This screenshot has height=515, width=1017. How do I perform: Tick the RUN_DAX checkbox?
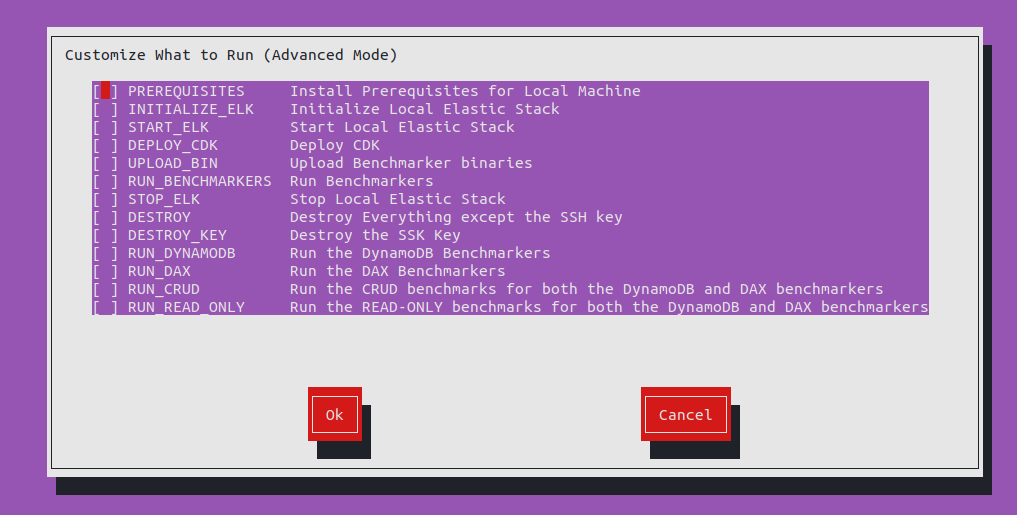click(x=105, y=271)
